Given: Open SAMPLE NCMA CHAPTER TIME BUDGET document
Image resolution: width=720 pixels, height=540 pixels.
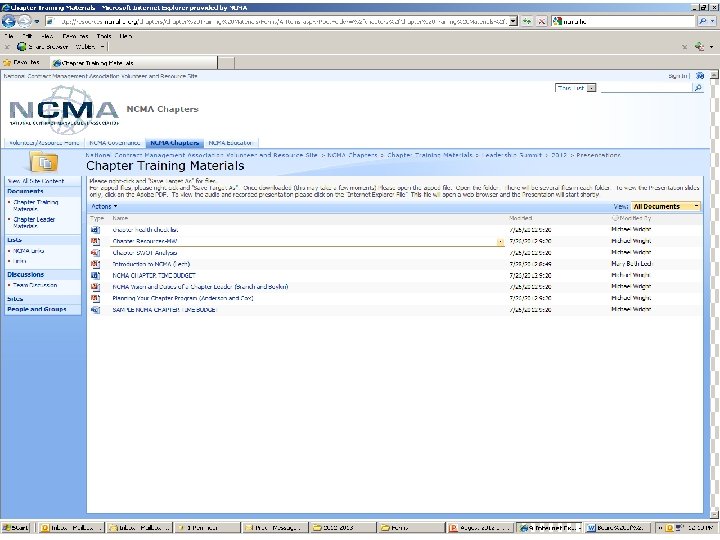Looking at the screenshot, I should pos(164,309).
